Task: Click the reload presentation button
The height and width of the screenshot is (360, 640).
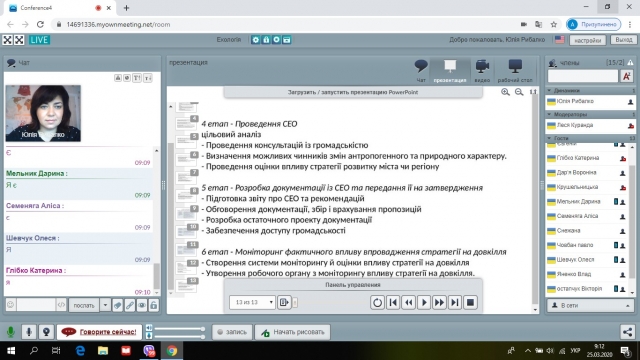Action: (x=377, y=302)
